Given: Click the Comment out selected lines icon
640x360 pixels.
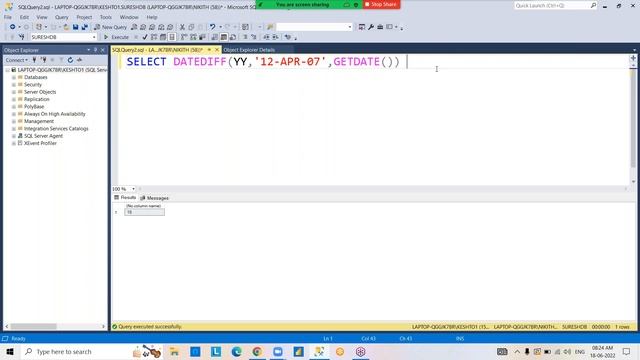Looking at the screenshot, I should [x=245, y=37].
